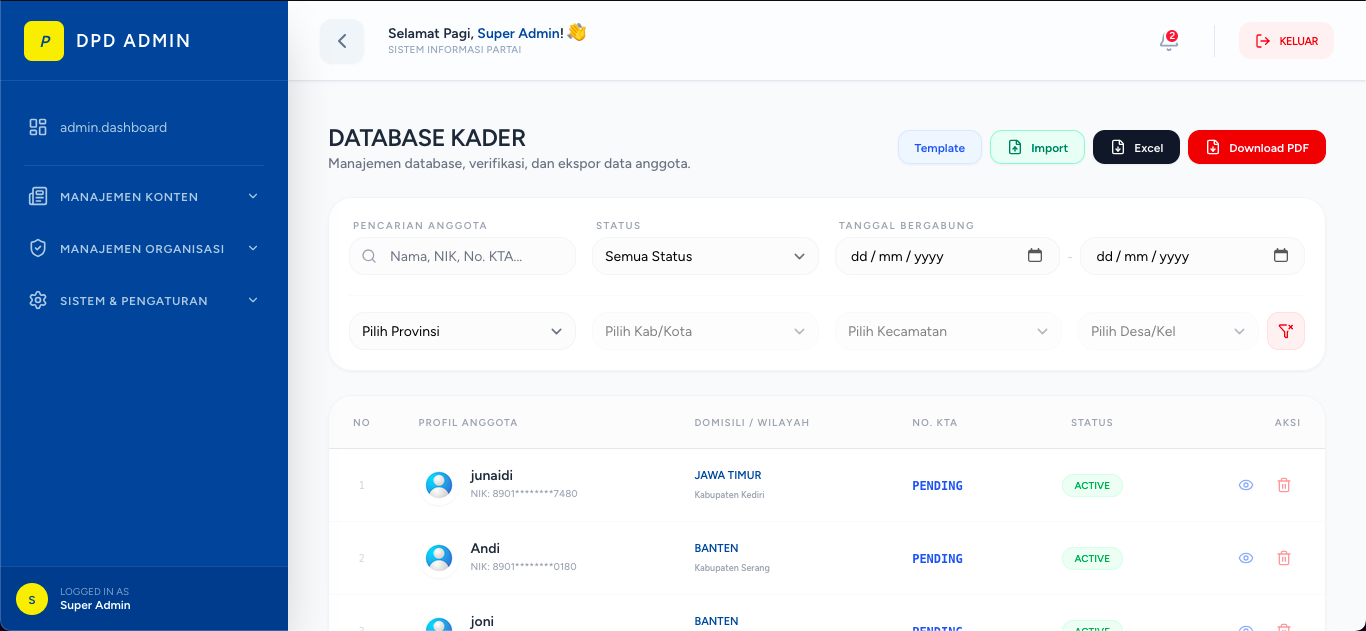This screenshot has width=1366, height=631.
Task: Open calendar picker on end date field
Action: coord(1280,256)
